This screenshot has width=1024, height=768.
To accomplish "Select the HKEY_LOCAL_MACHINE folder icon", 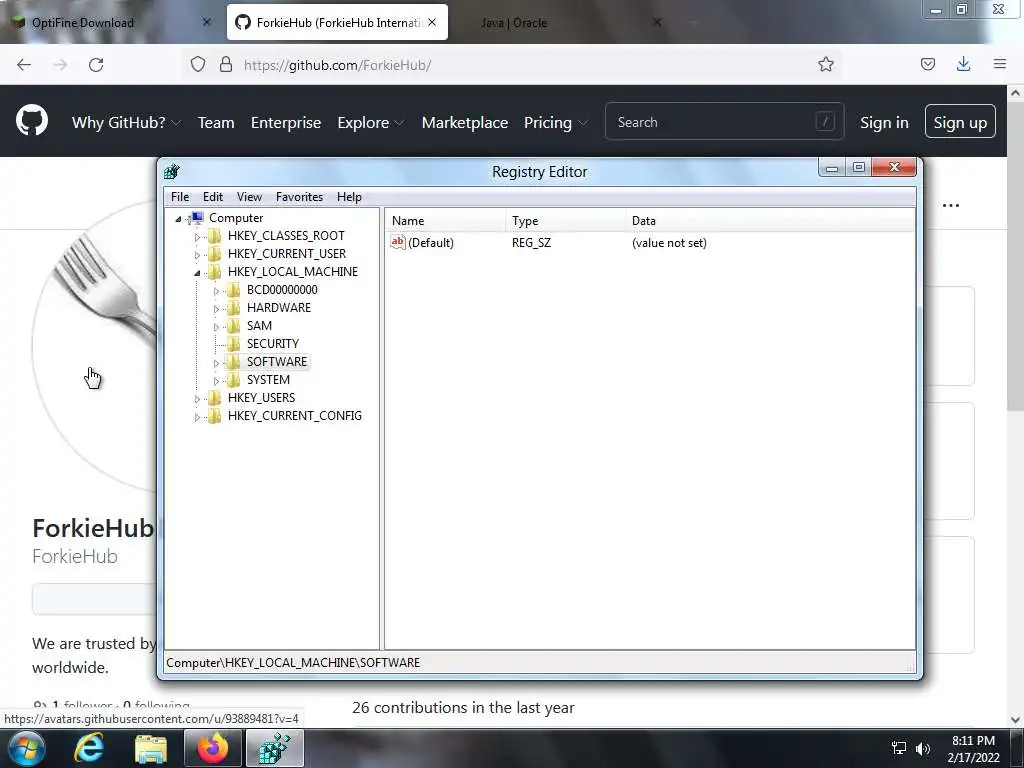I will tap(214, 272).
